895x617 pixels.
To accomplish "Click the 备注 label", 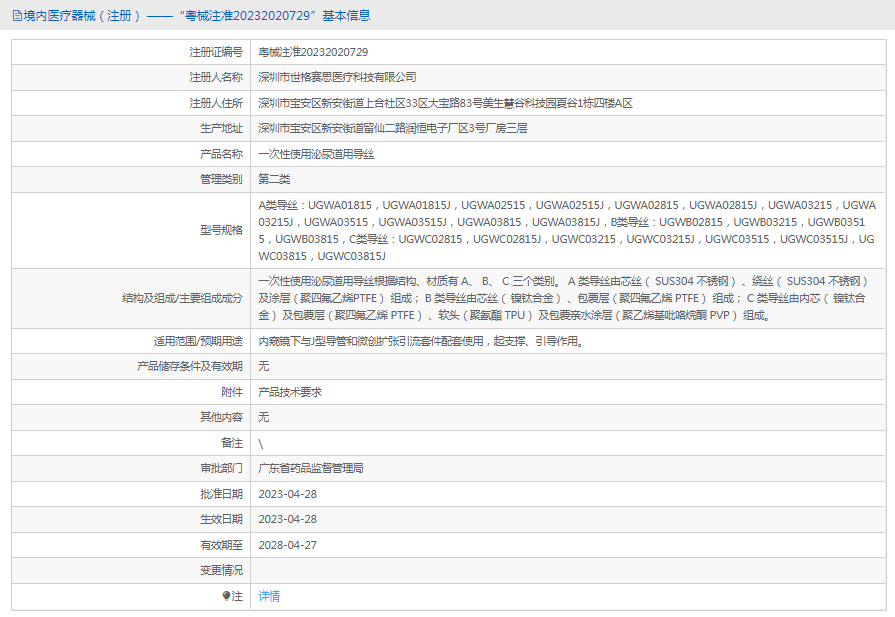I will (232, 443).
